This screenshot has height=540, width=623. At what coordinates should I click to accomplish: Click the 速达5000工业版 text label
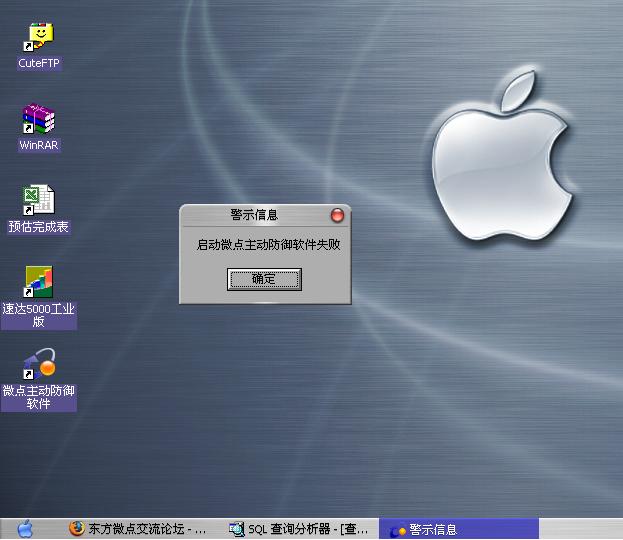39,315
